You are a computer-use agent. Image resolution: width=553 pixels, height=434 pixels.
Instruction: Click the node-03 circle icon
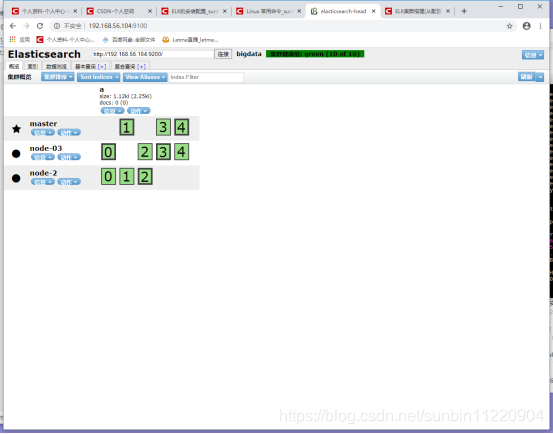16,153
